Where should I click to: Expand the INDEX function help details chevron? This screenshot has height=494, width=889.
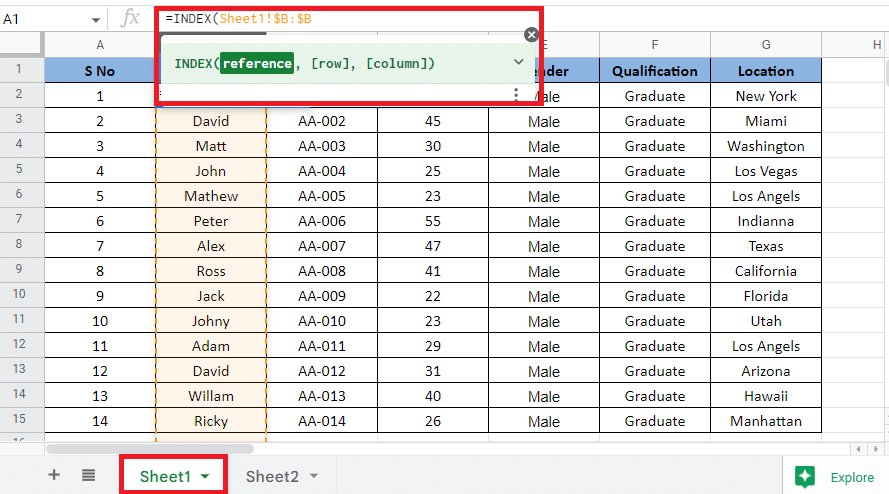pos(518,62)
